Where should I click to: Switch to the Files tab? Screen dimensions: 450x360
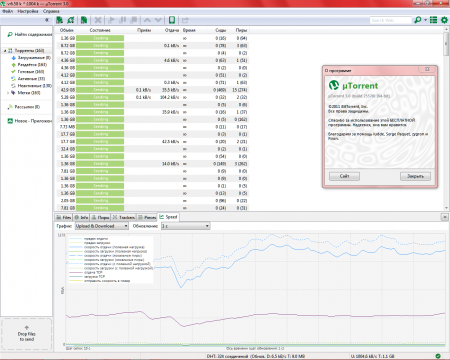tap(64, 217)
